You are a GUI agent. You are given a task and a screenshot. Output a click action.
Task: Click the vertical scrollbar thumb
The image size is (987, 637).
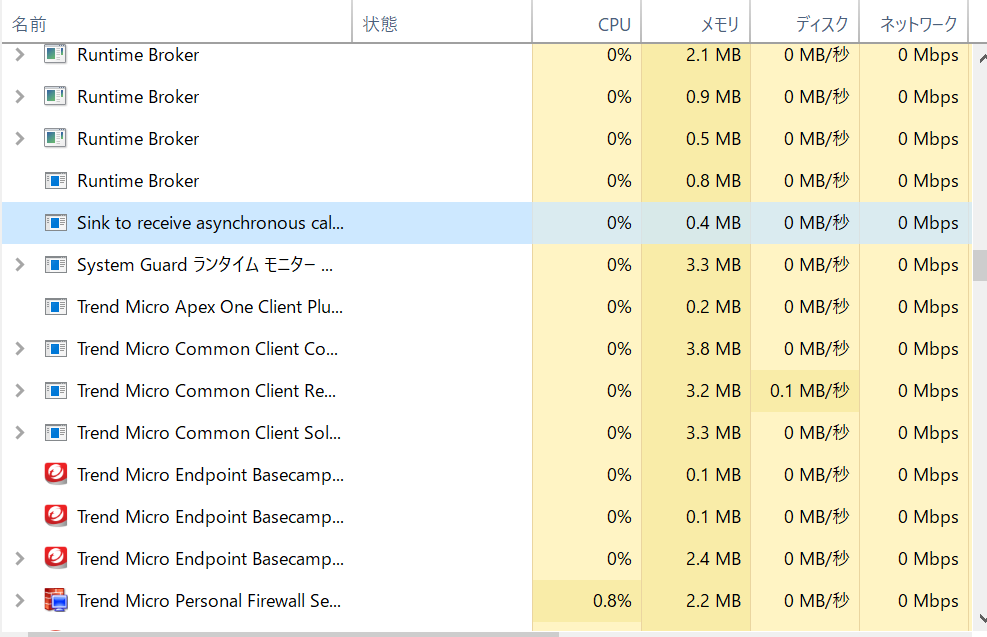[979, 266]
